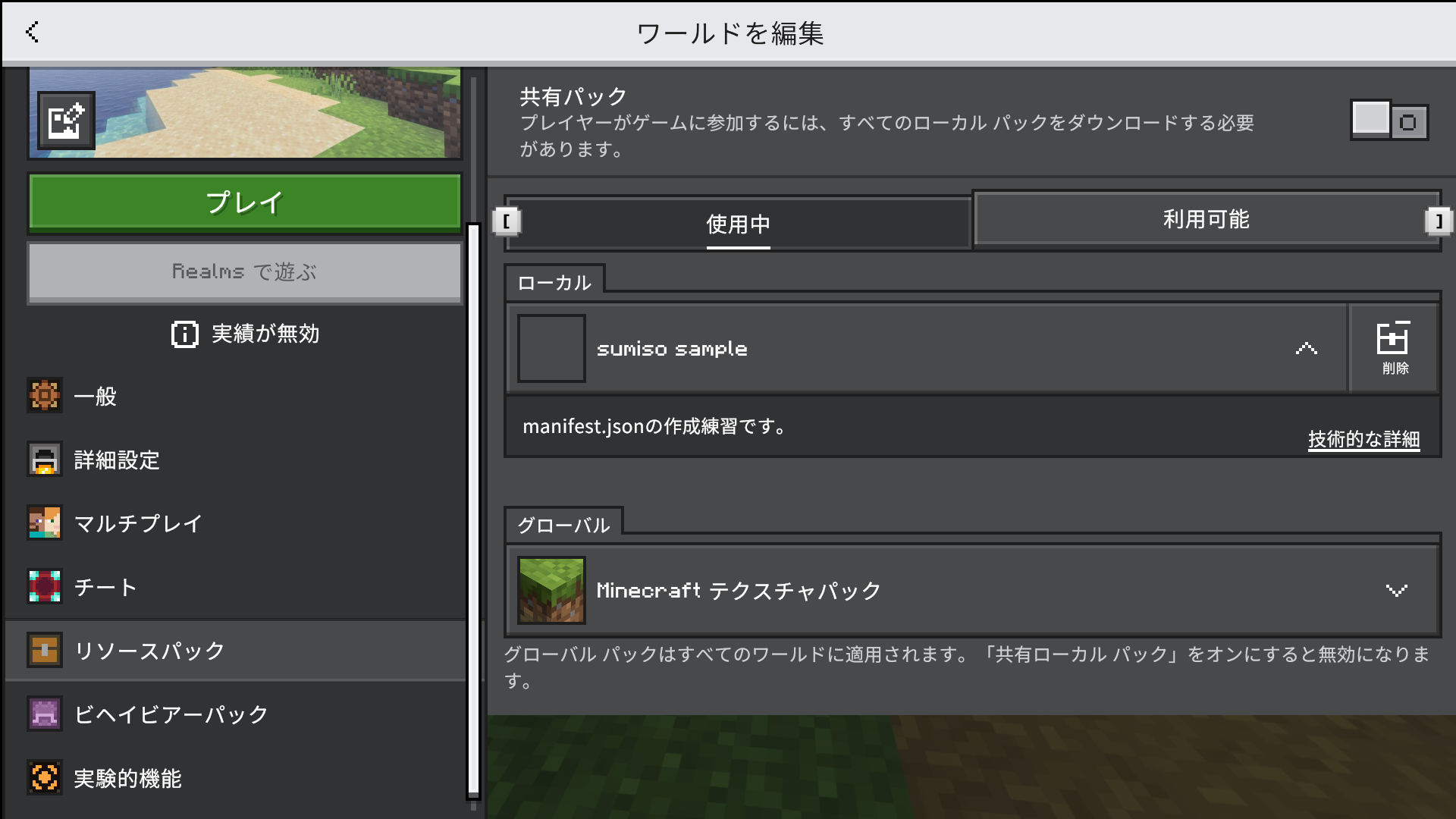Click the チート icon in the sidebar

pos(45,586)
